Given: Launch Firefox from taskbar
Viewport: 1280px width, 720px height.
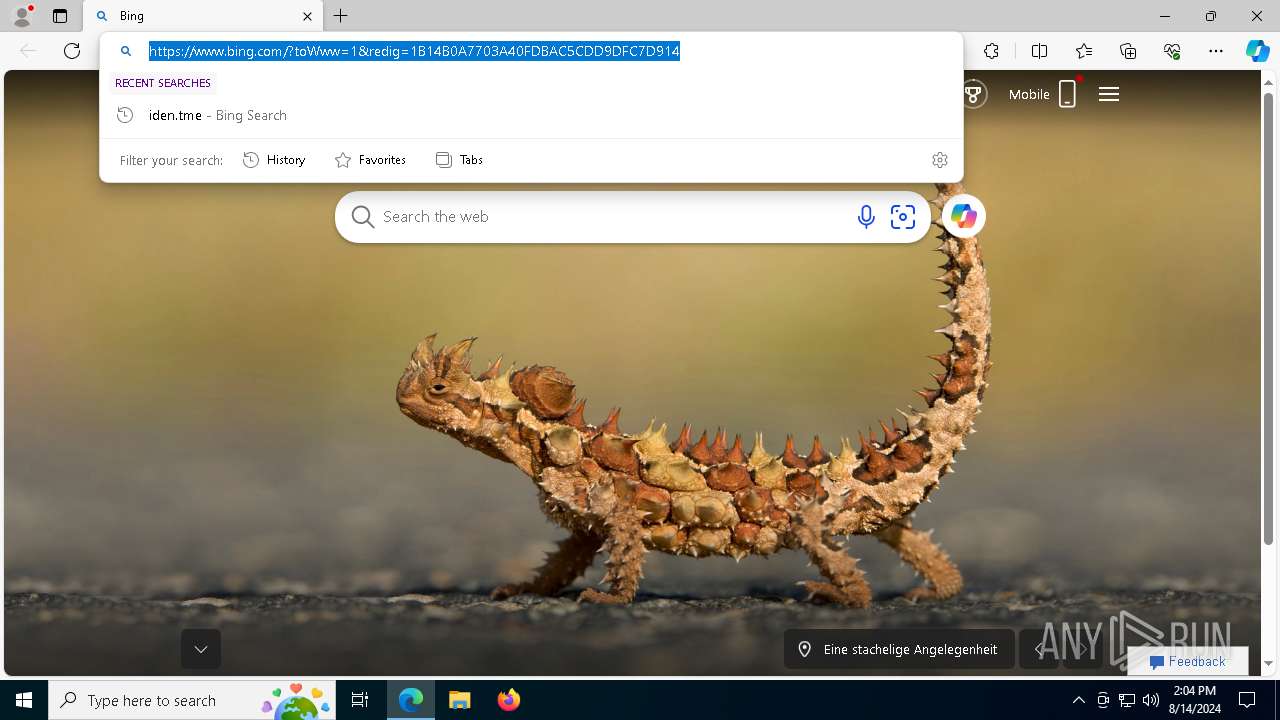Looking at the screenshot, I should [x=509, y=700].
